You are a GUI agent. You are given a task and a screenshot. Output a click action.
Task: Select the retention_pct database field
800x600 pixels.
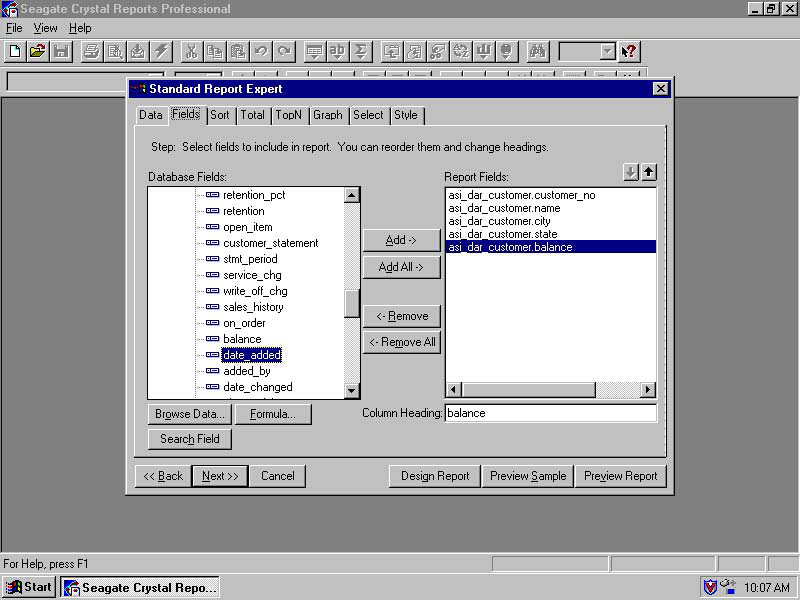[x=254, y=195]
